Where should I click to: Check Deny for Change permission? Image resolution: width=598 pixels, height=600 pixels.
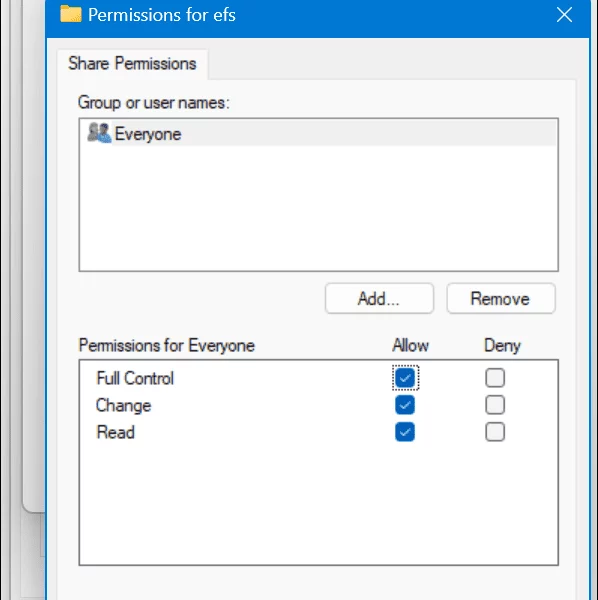[495, 405]
